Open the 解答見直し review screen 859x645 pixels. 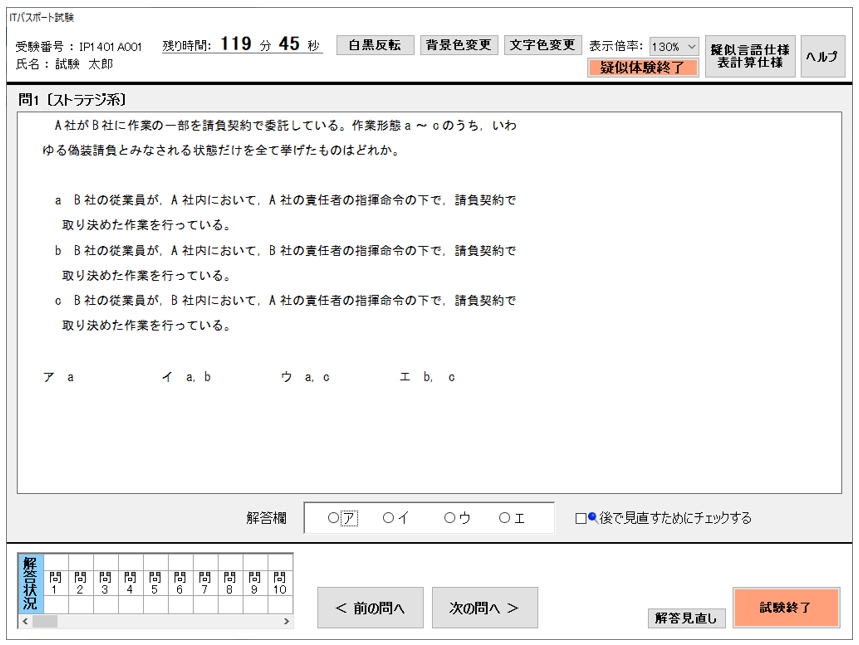point(685,618)
